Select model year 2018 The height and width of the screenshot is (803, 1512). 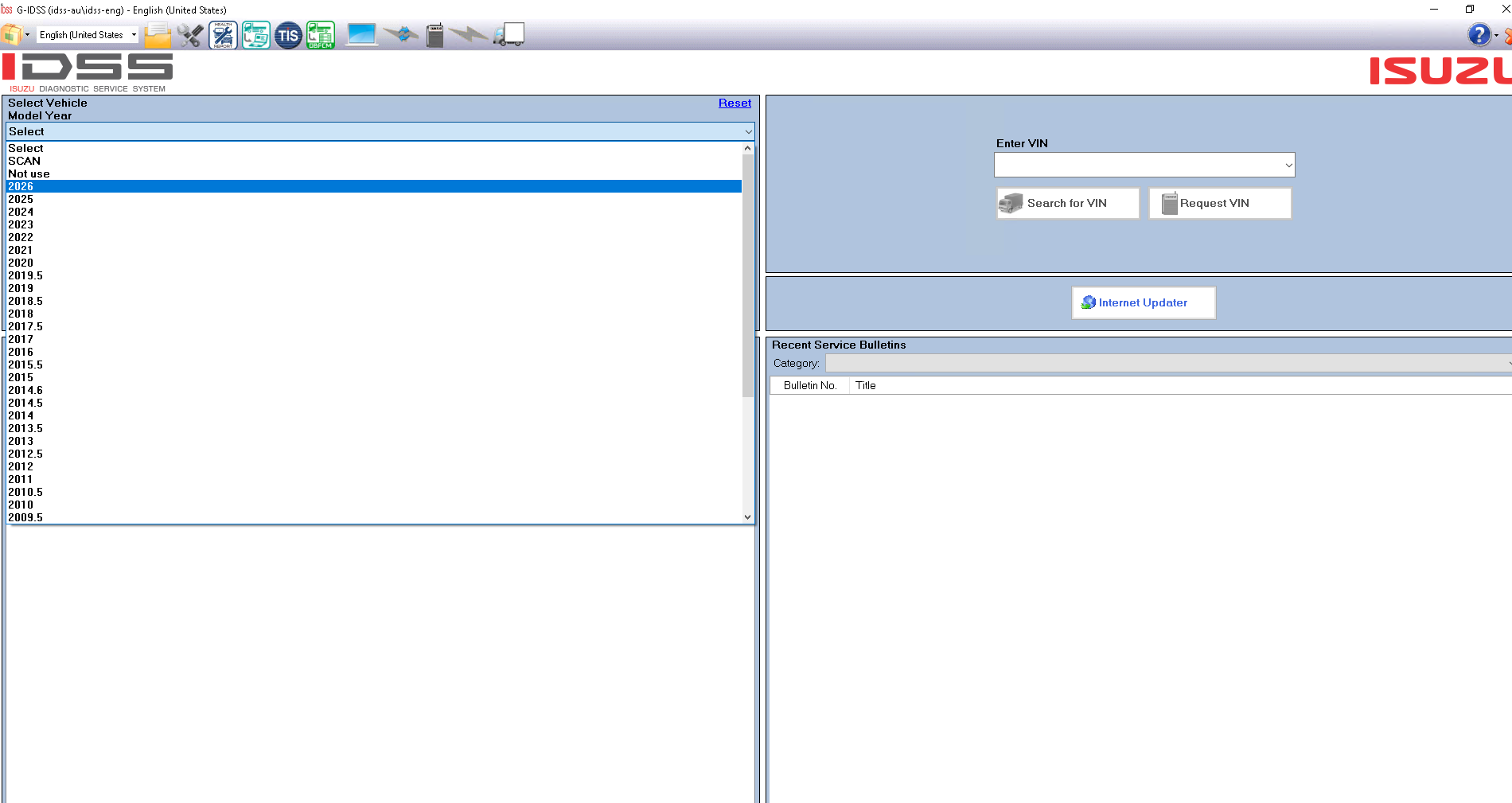pos(374,314)
